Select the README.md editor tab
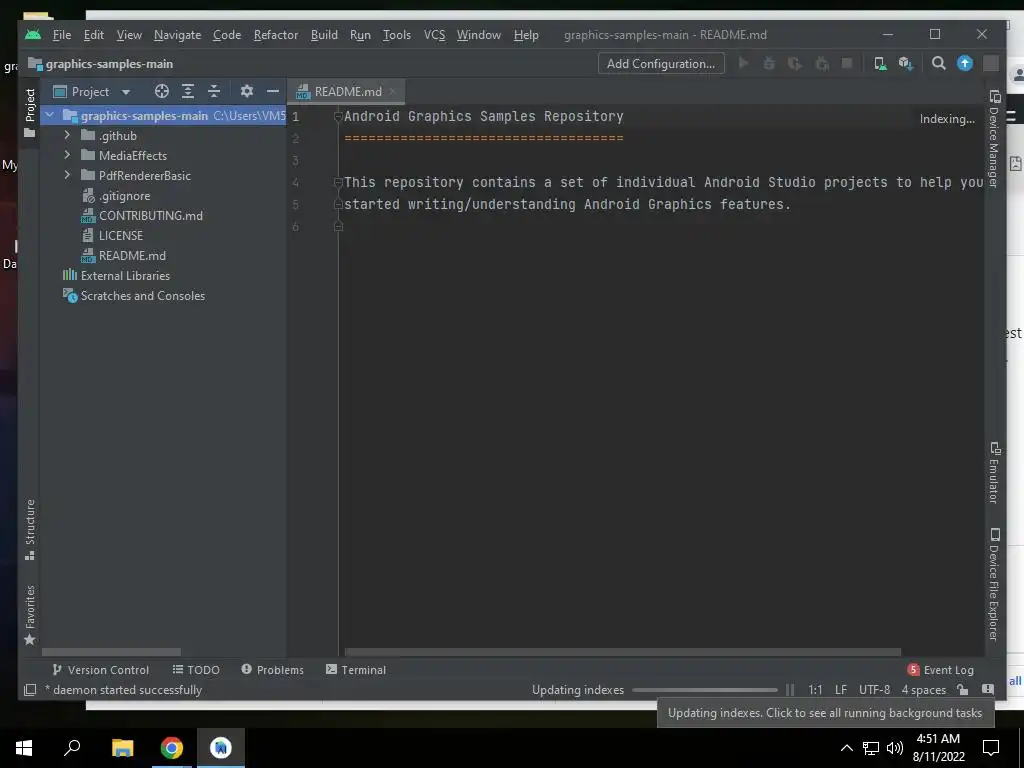Image resolution: width=1024 pixels, height=768 pixels. (x=347, y=91)
